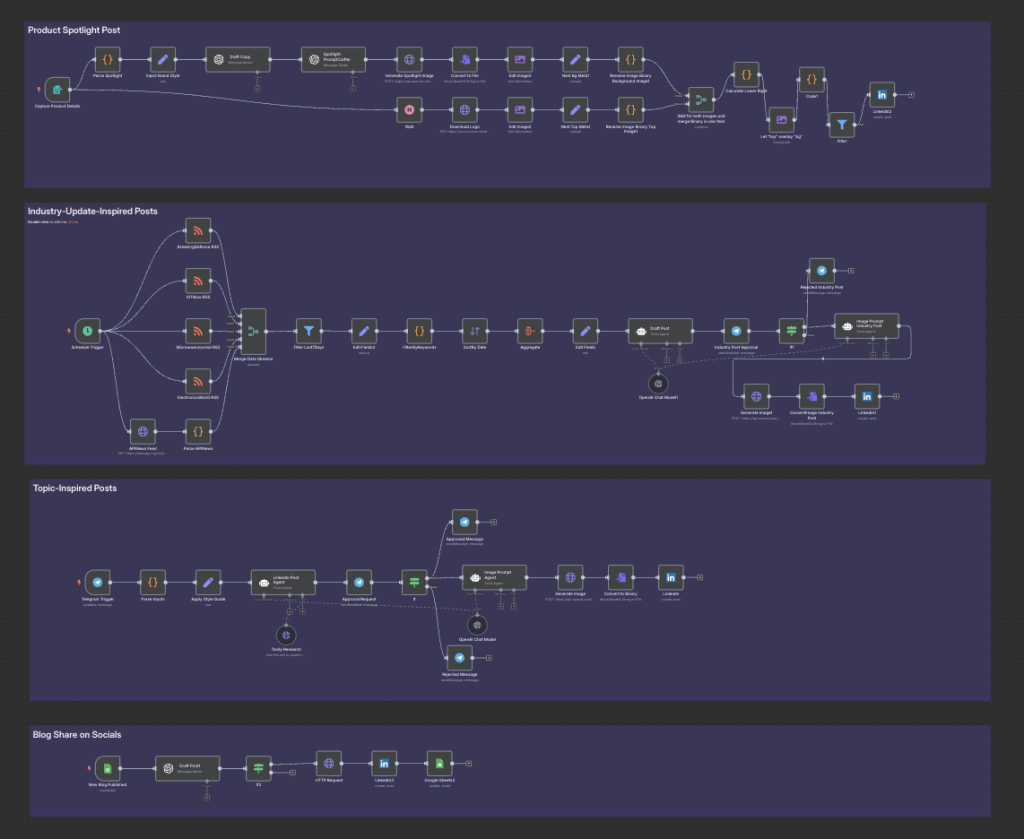The image size is (1024, 839).
Task: Add node after Approved Message plus handle
Action: [x=494, y=522]
